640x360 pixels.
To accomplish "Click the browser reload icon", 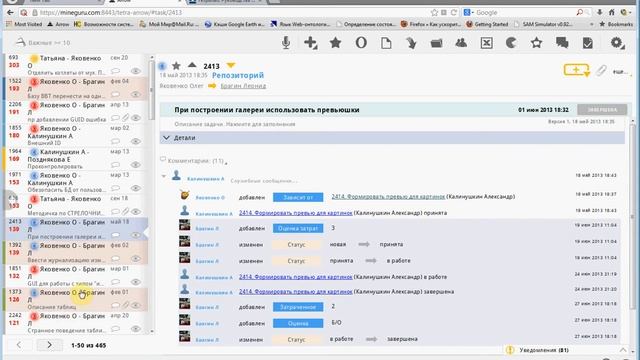I will [x=453, y=13].
